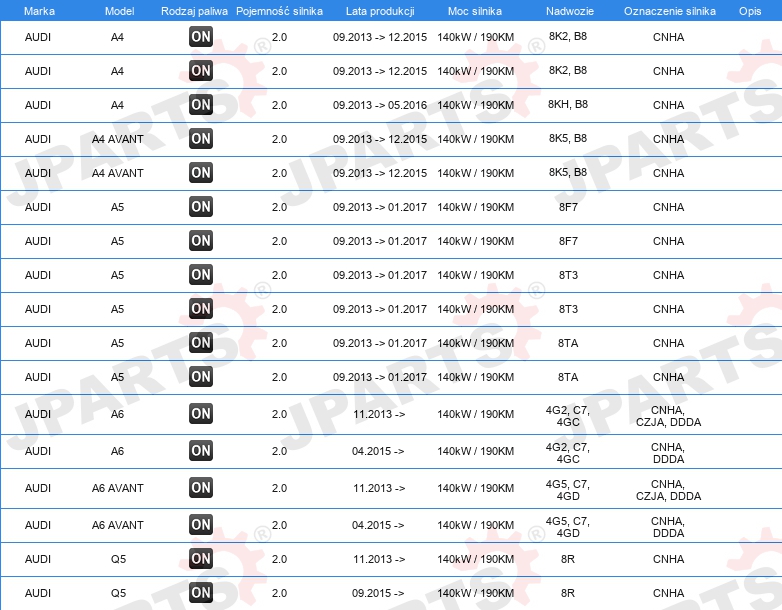Click the A4 model cell in the 8KH row
Viewport: 782px width, 610px height.
[117, 105]
